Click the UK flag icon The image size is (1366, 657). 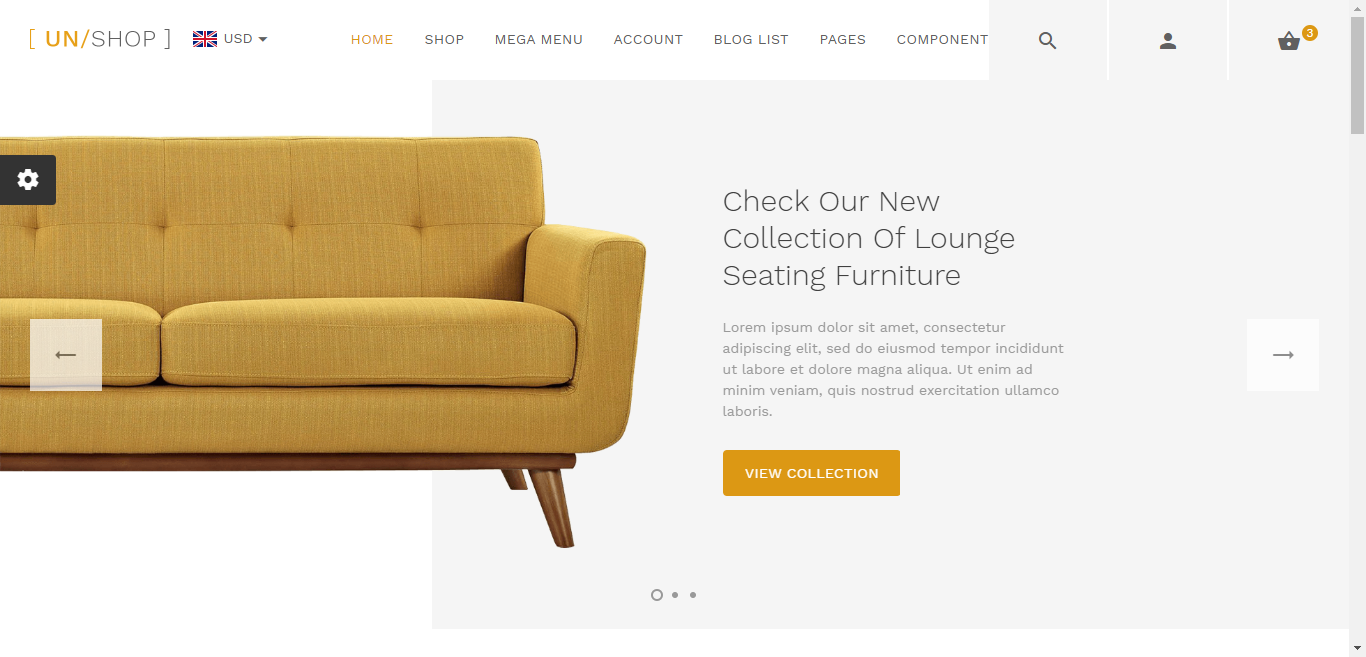pyautogui.click(x=205, y=39)
